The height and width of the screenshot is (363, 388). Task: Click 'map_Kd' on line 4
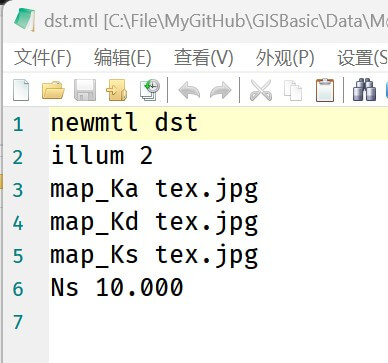click(94, 222)
